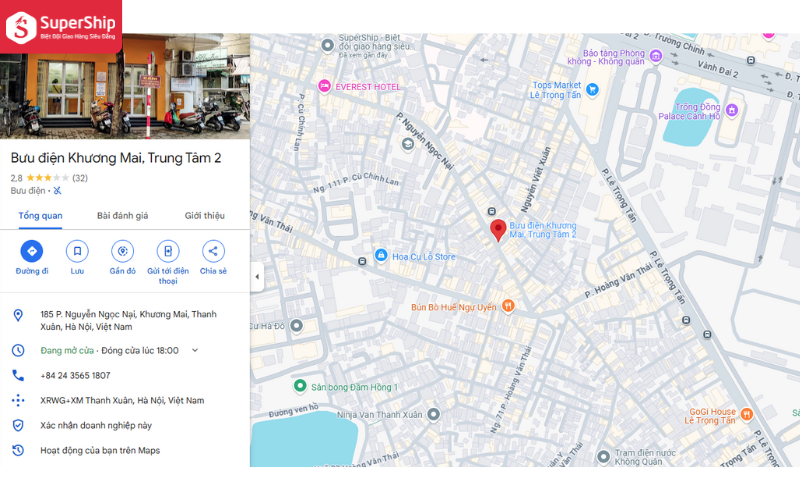The image size is (800, 500).
Task: Open the Gần đó nearby search icon
Action: [x=122, y=251]
